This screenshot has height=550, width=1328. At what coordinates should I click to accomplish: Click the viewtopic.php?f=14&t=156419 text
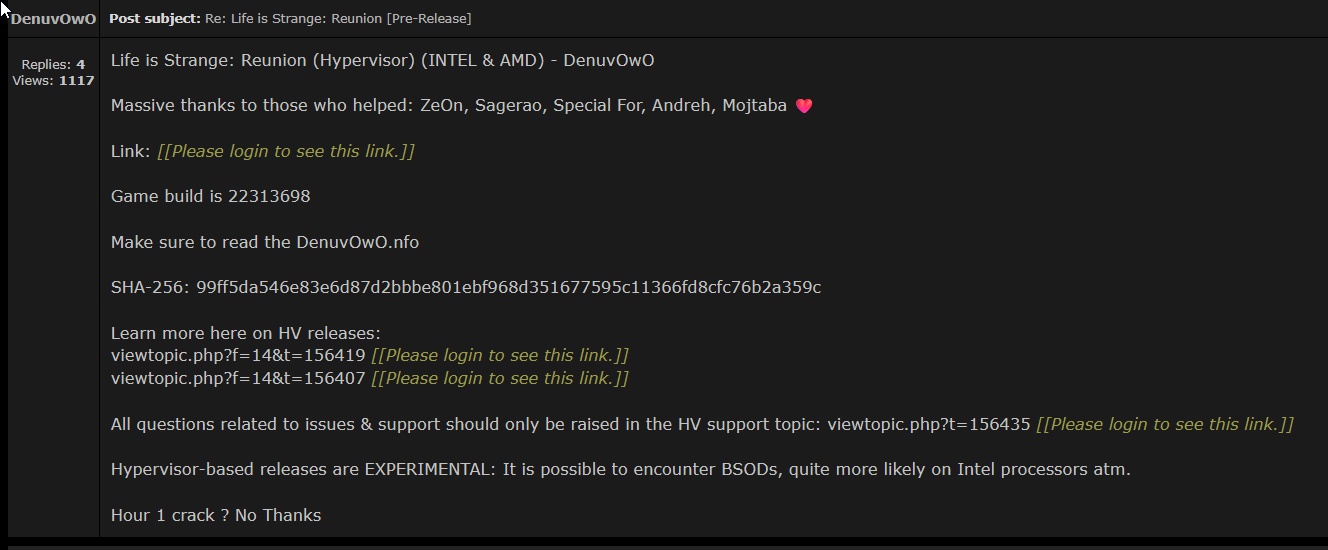coord(238,355)
